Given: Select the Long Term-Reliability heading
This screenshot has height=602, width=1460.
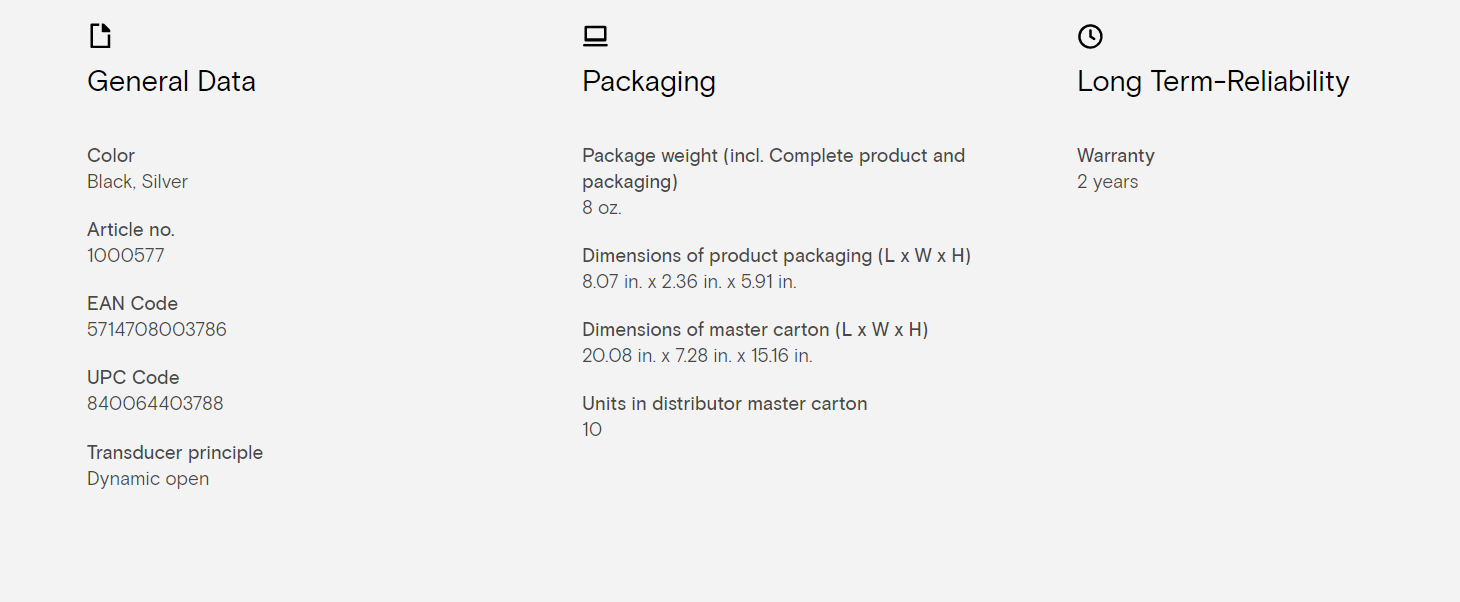Looking at the screenshot, I should [x=1213, y=82].
